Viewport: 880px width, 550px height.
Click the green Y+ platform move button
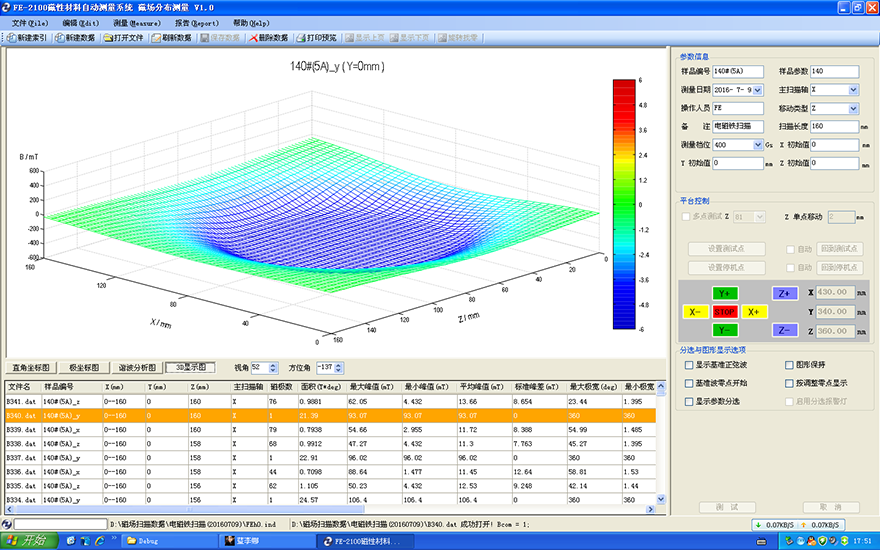pos(725,294)
